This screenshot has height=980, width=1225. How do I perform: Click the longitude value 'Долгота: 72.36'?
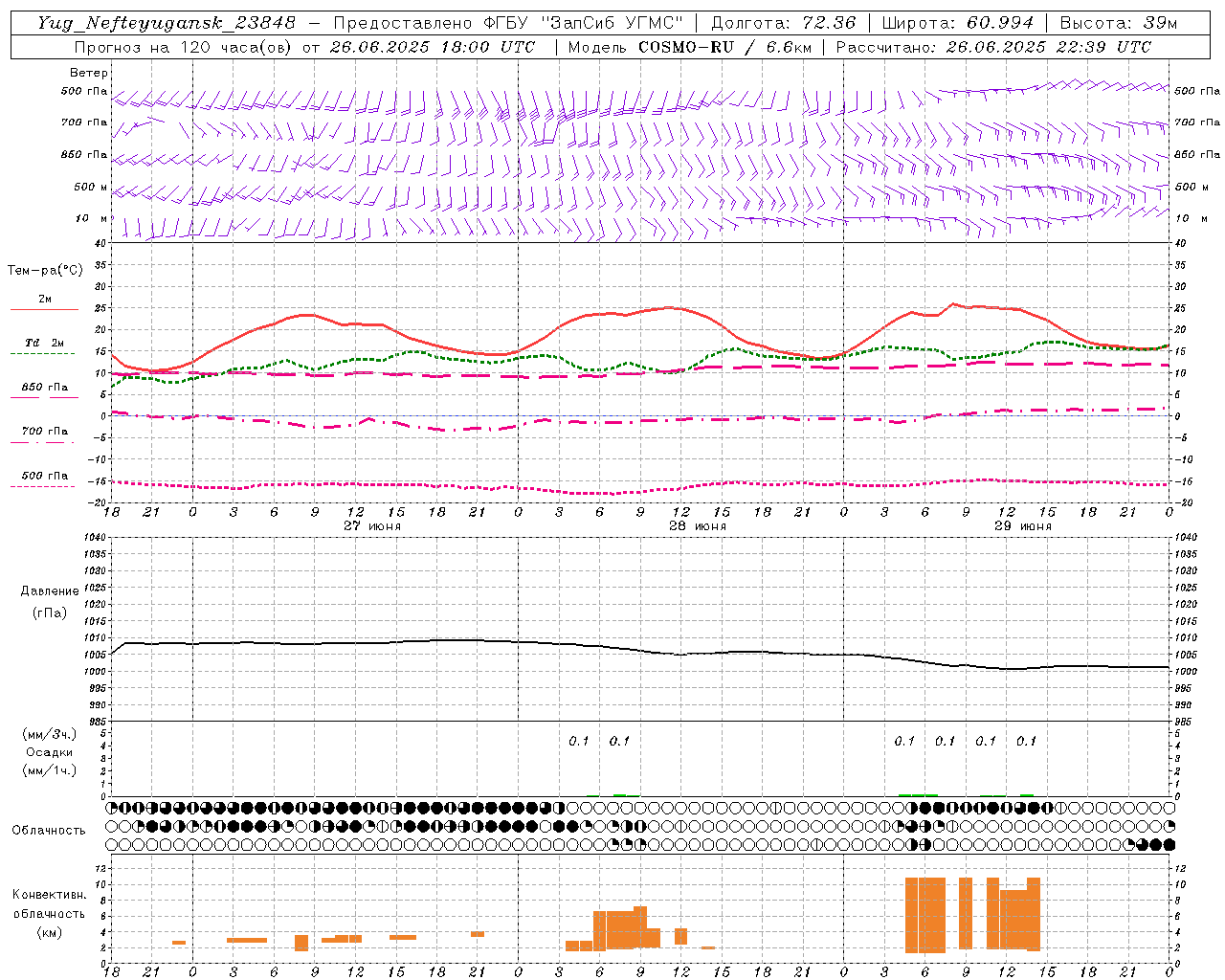(784, 23)
